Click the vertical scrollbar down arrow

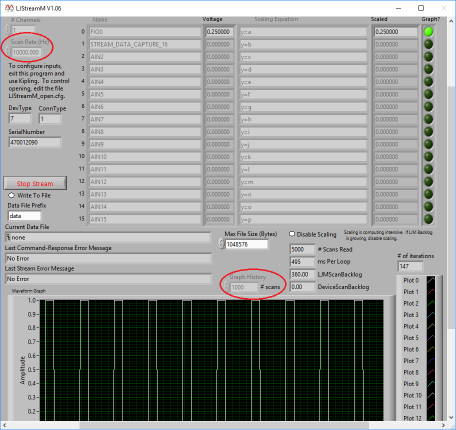pyautogui.click(x=452, y=417)
